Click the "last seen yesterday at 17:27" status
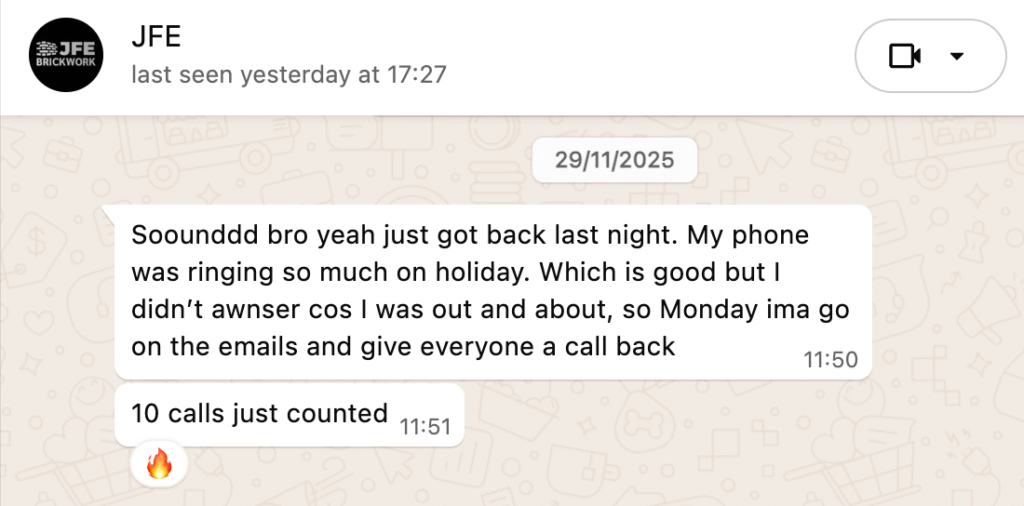This screenshot has height=506, width=1024. pyautogui.click(x=288, y=74)
